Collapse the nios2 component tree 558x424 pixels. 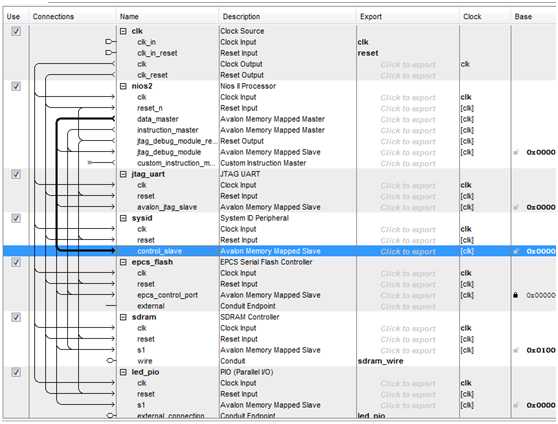(x=123, y=86)
